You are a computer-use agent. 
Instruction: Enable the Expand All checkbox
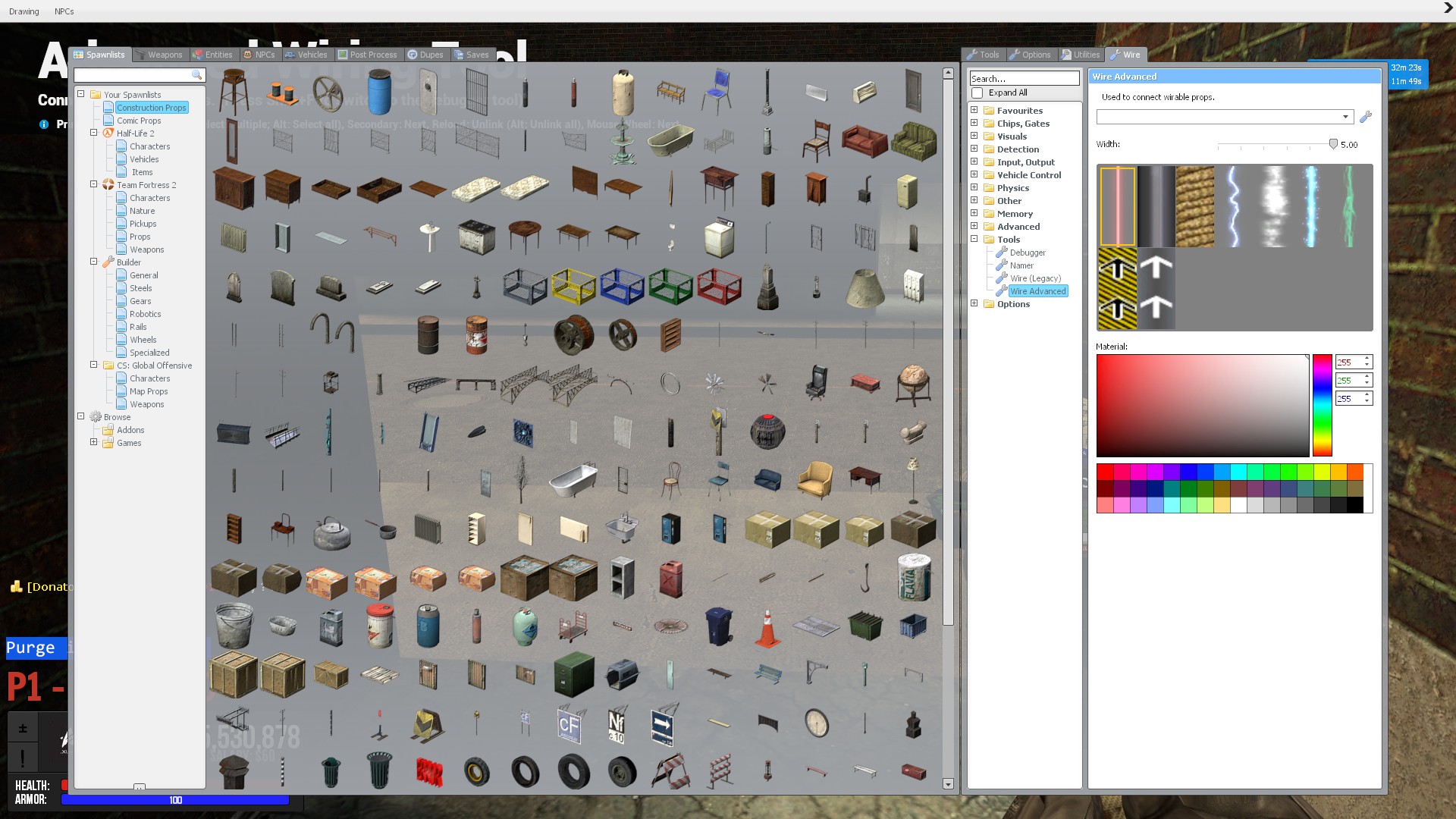977,93
